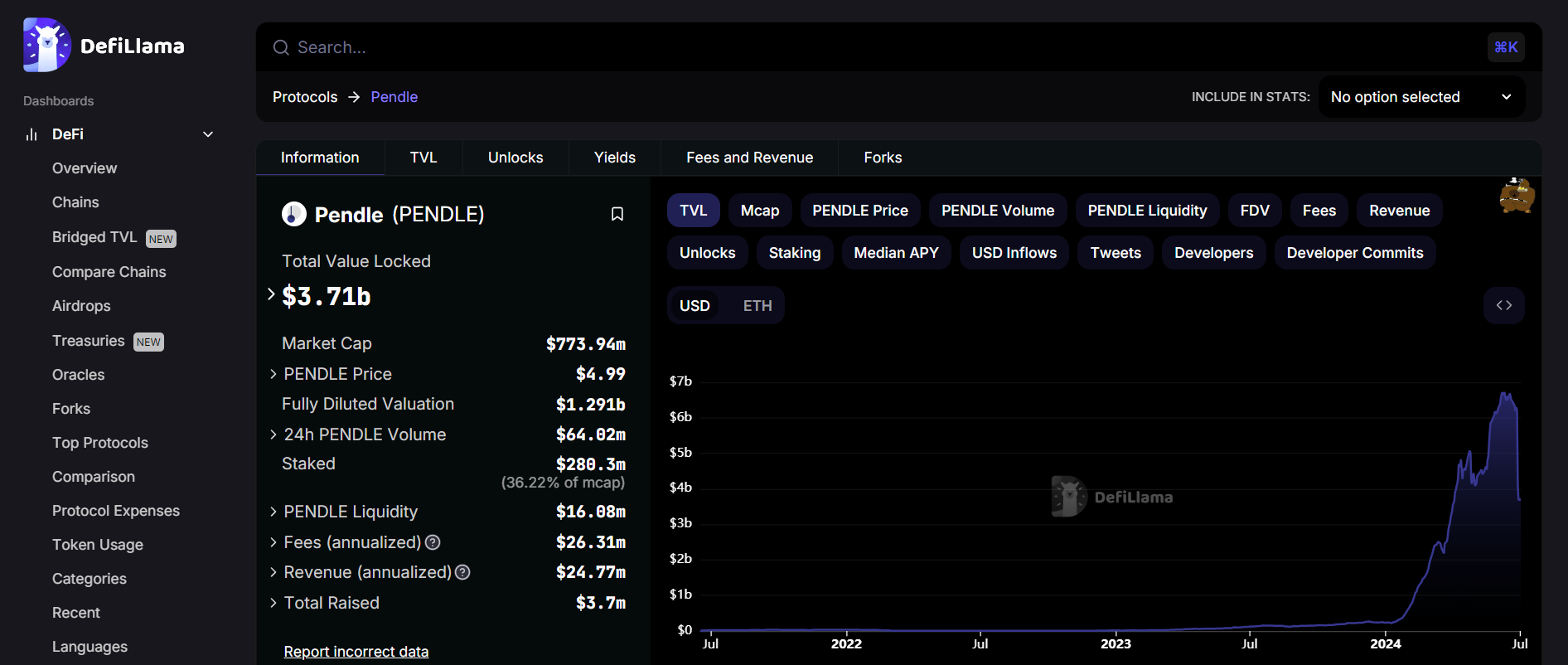Click the llama mascot in corner
This screenshot has height=665, width=1568.
(x=1517, y=196)
